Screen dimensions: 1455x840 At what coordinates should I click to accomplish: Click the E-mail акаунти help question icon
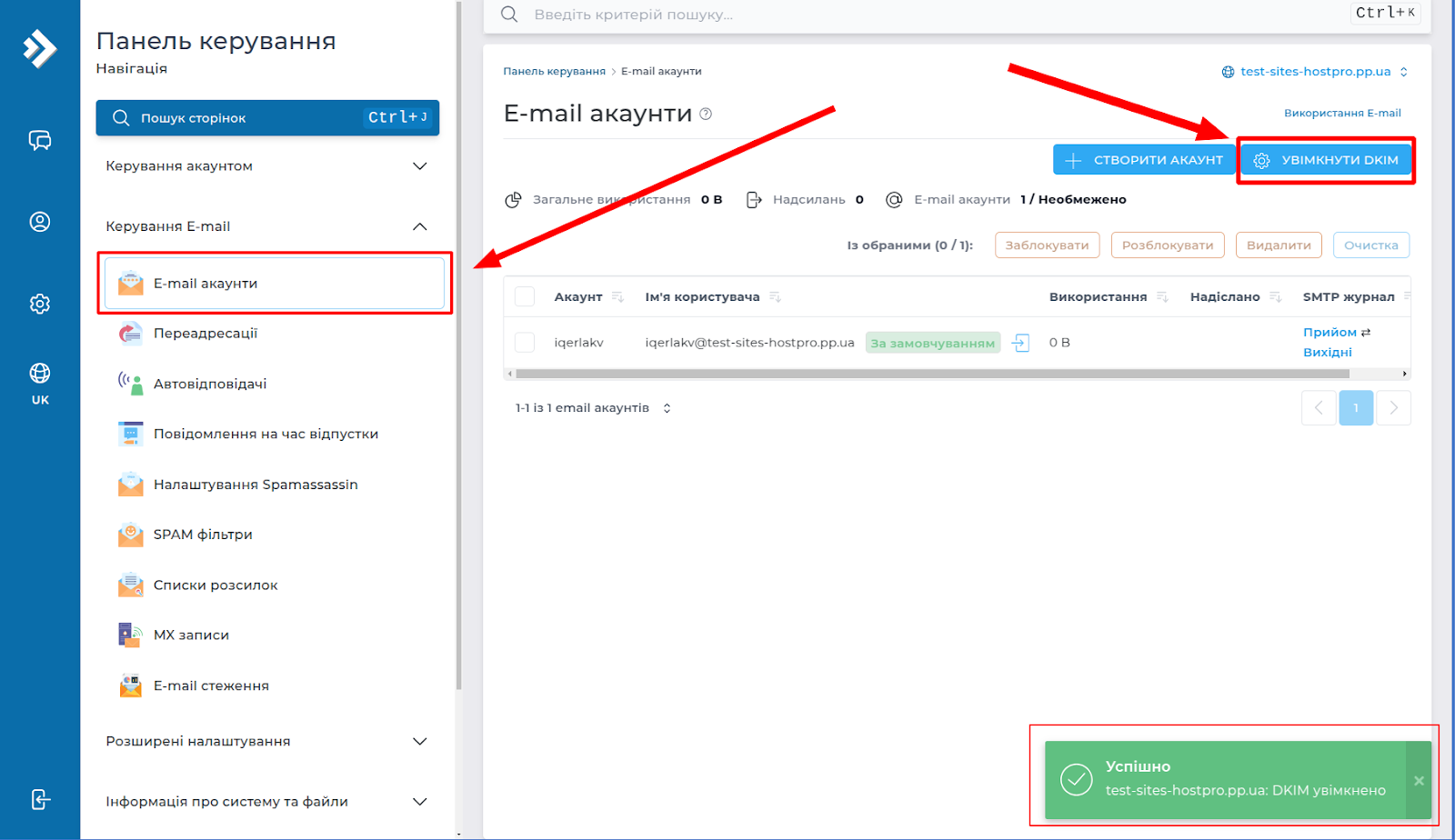(706, 114)
